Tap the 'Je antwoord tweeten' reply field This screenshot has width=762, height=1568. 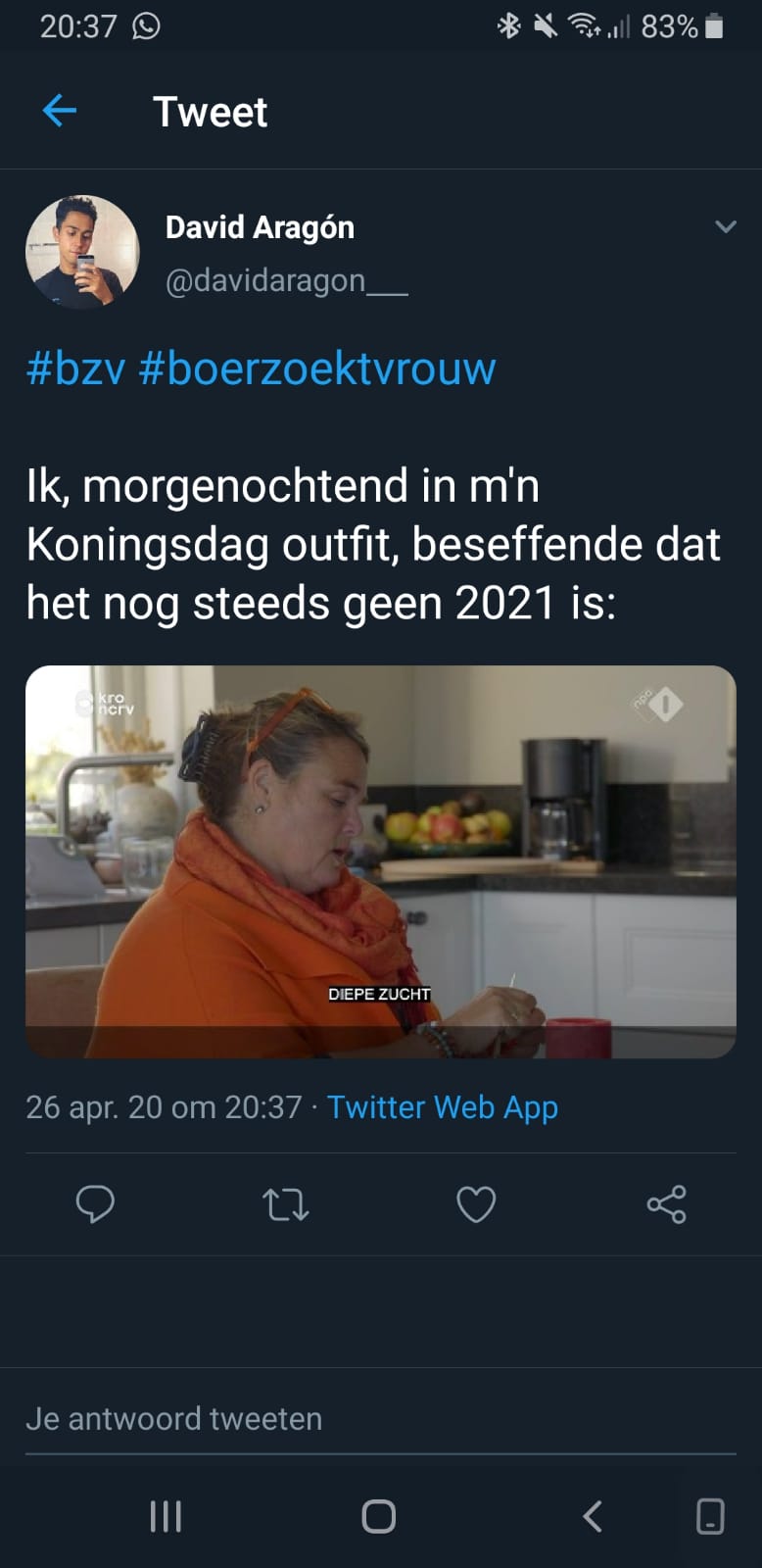[x=380, y=1419]
